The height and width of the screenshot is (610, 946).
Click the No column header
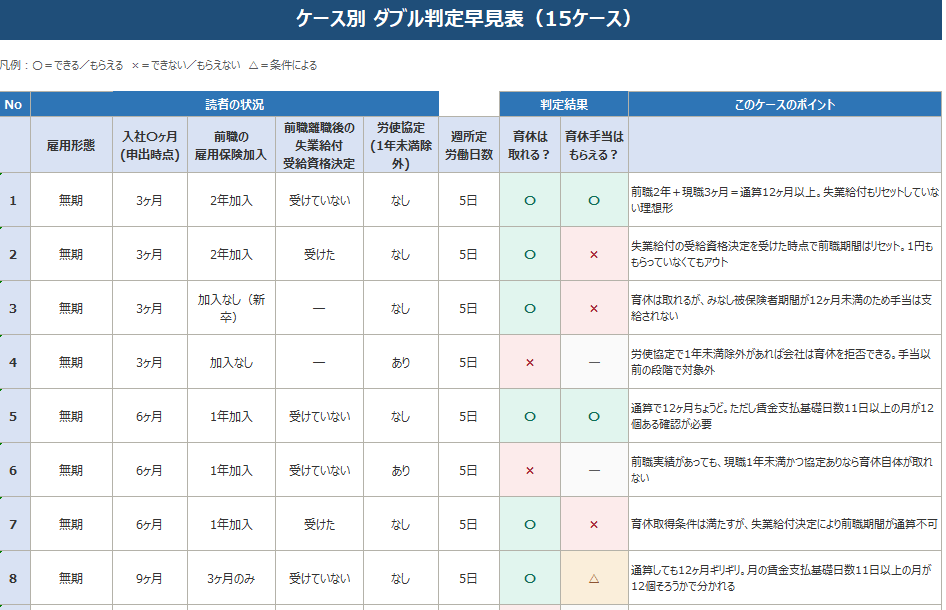click(13, 104)
